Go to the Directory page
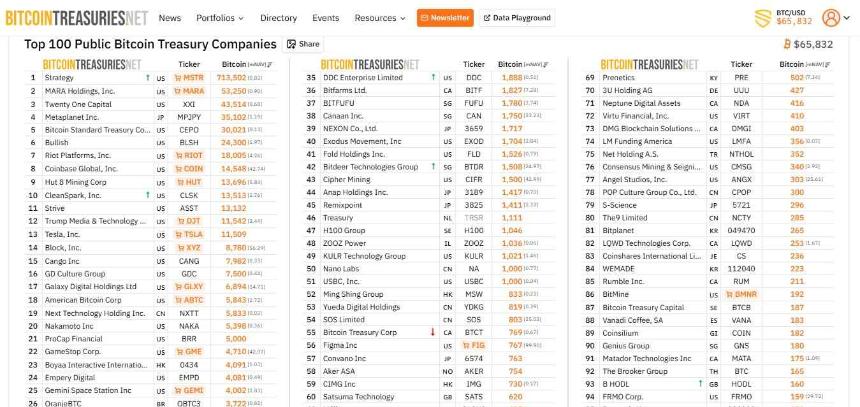 pos(278,18)
